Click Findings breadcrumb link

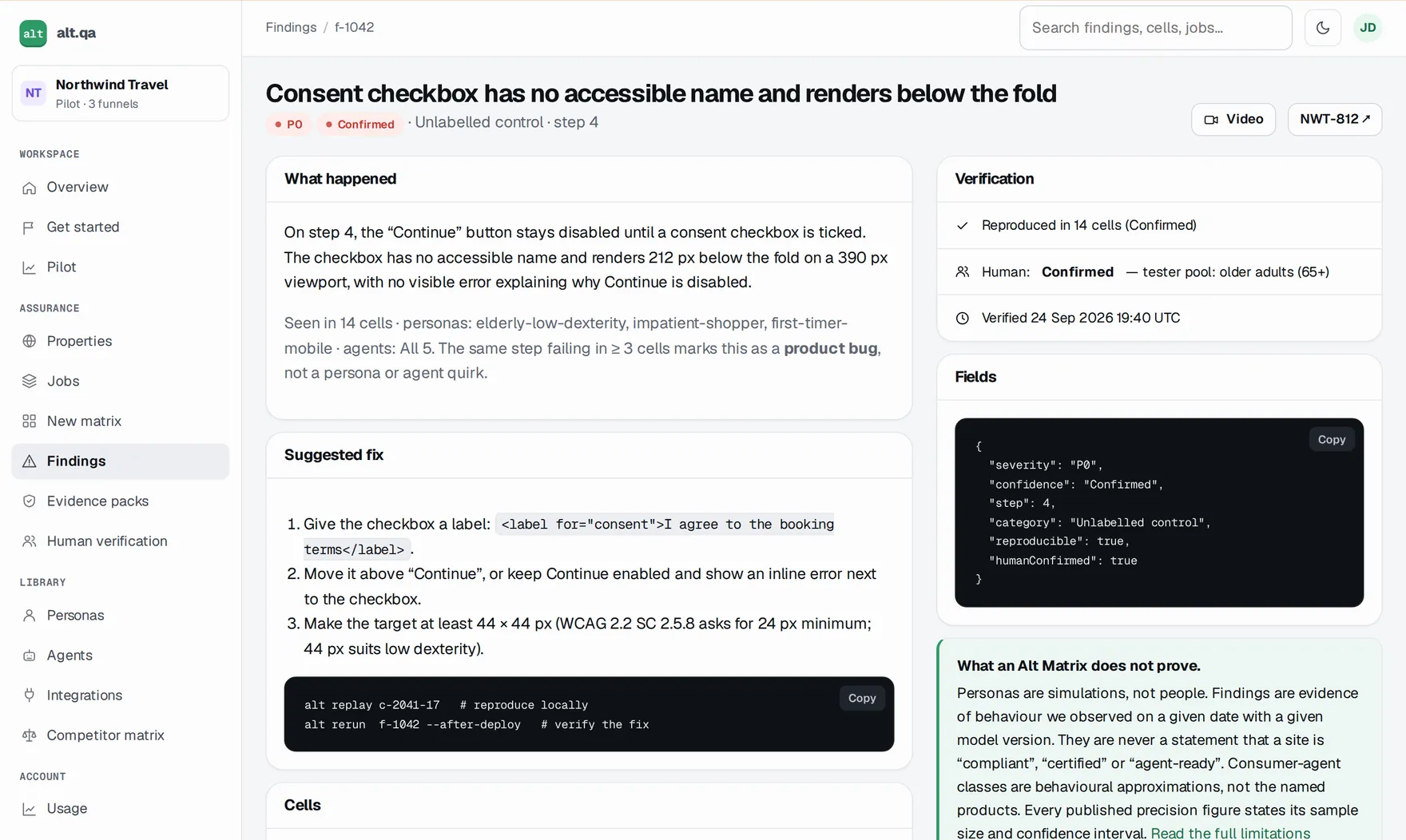(x=291, y=27)
